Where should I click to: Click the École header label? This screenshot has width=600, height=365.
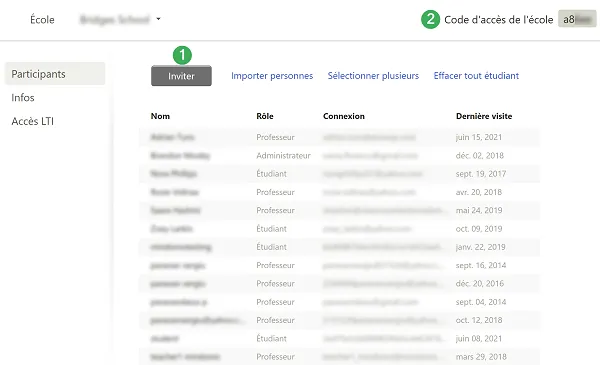[42, 20]
